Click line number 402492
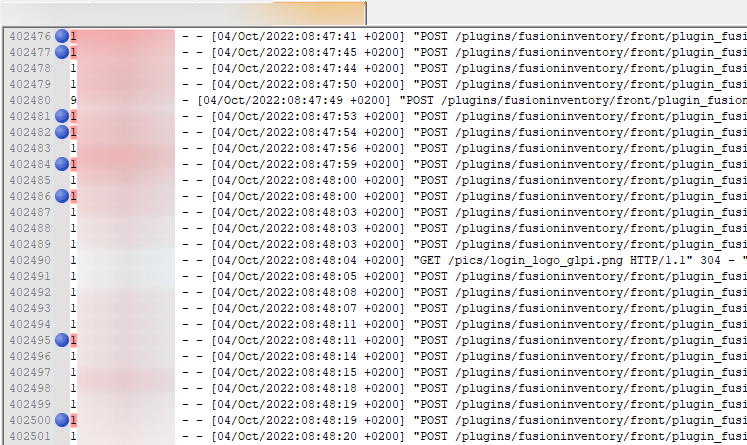 click(30, 292)
